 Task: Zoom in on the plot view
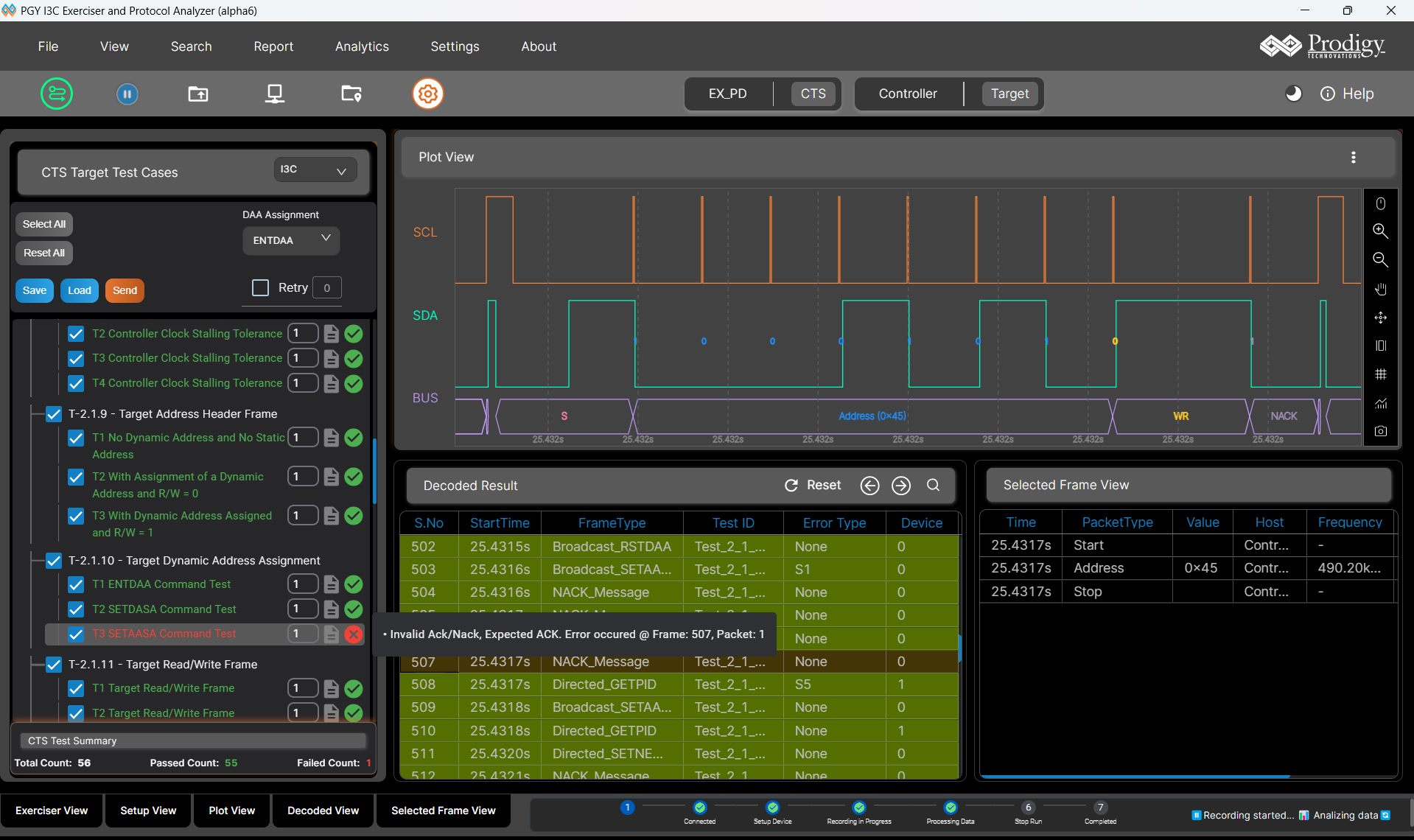point(1380,231)
